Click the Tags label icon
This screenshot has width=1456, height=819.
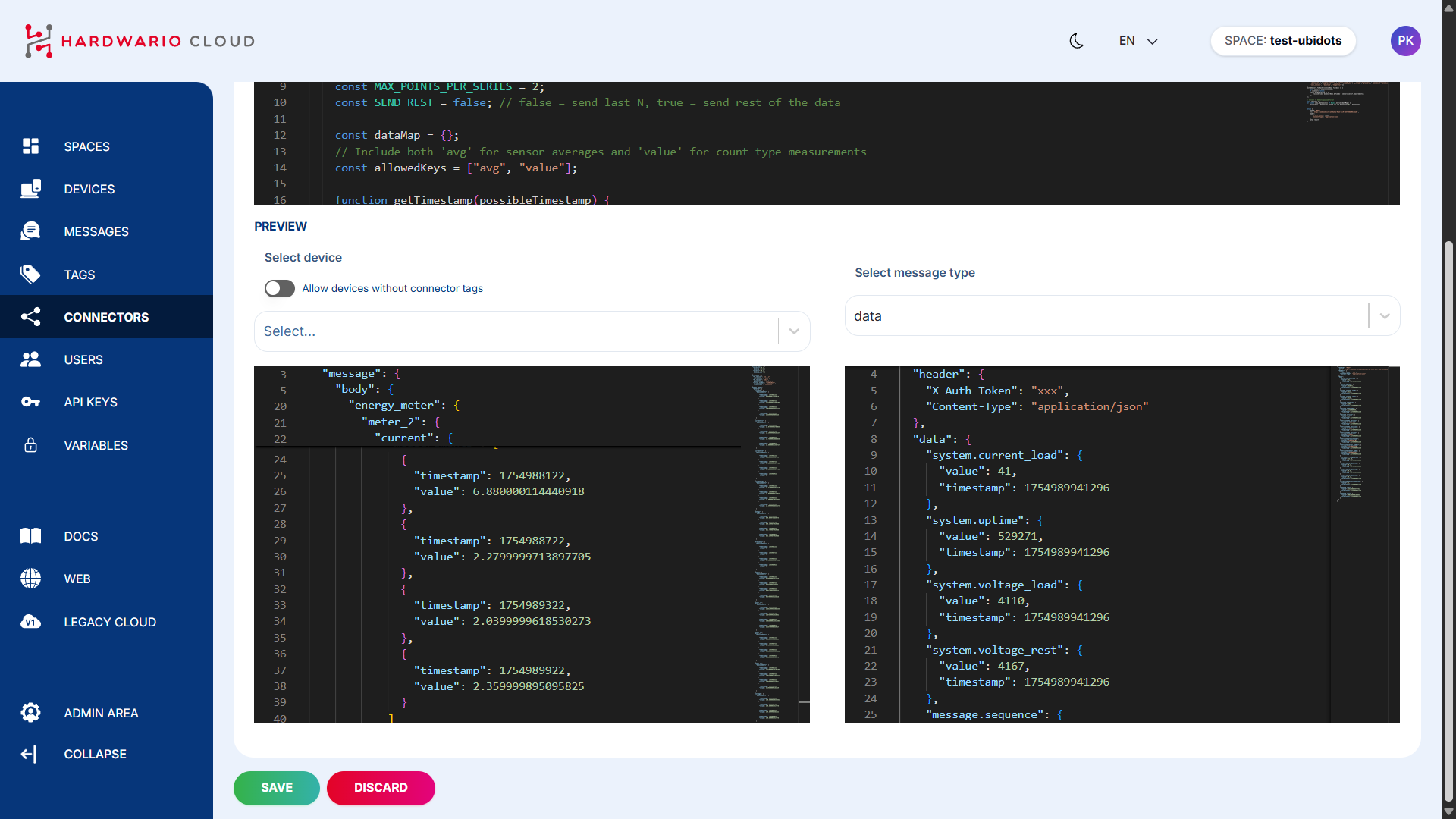(30, 275)
